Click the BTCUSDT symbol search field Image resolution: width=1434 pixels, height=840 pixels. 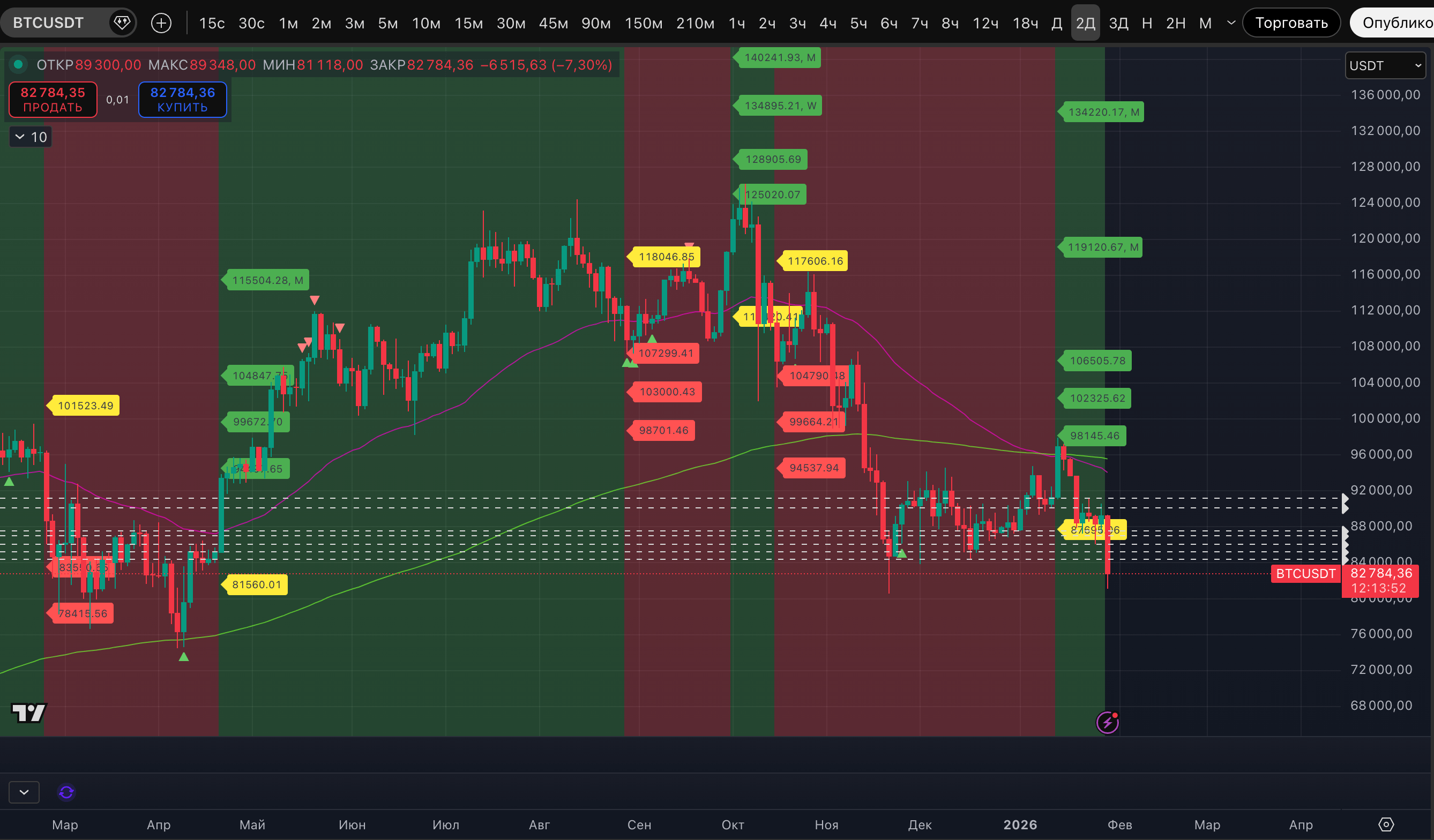point(48,22)
